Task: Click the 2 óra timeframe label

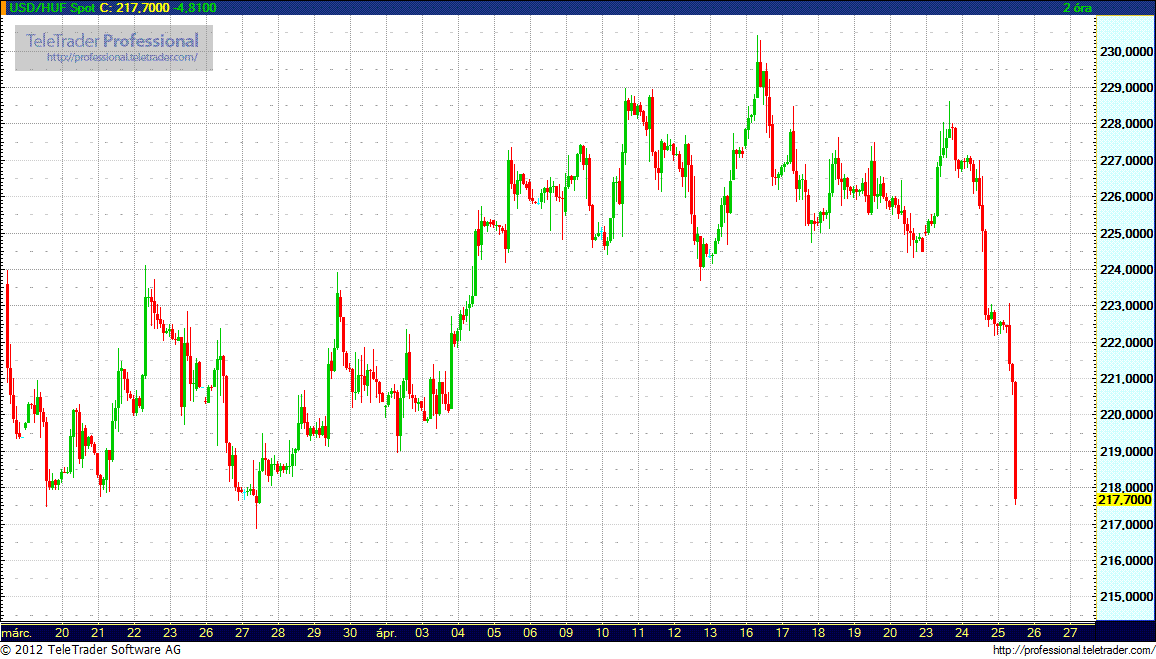Action: coord(1077,8)
